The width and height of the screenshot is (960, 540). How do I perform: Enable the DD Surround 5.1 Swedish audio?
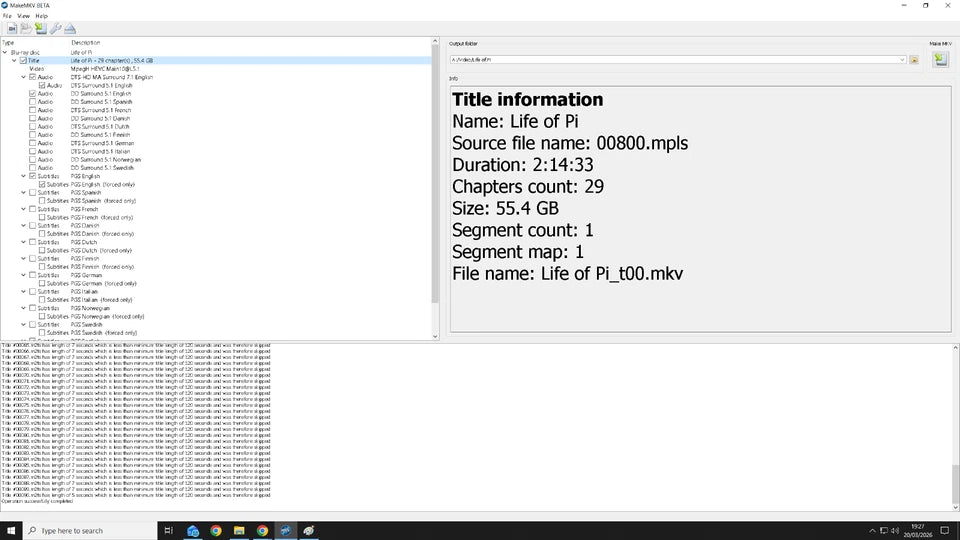pos(32,168)
